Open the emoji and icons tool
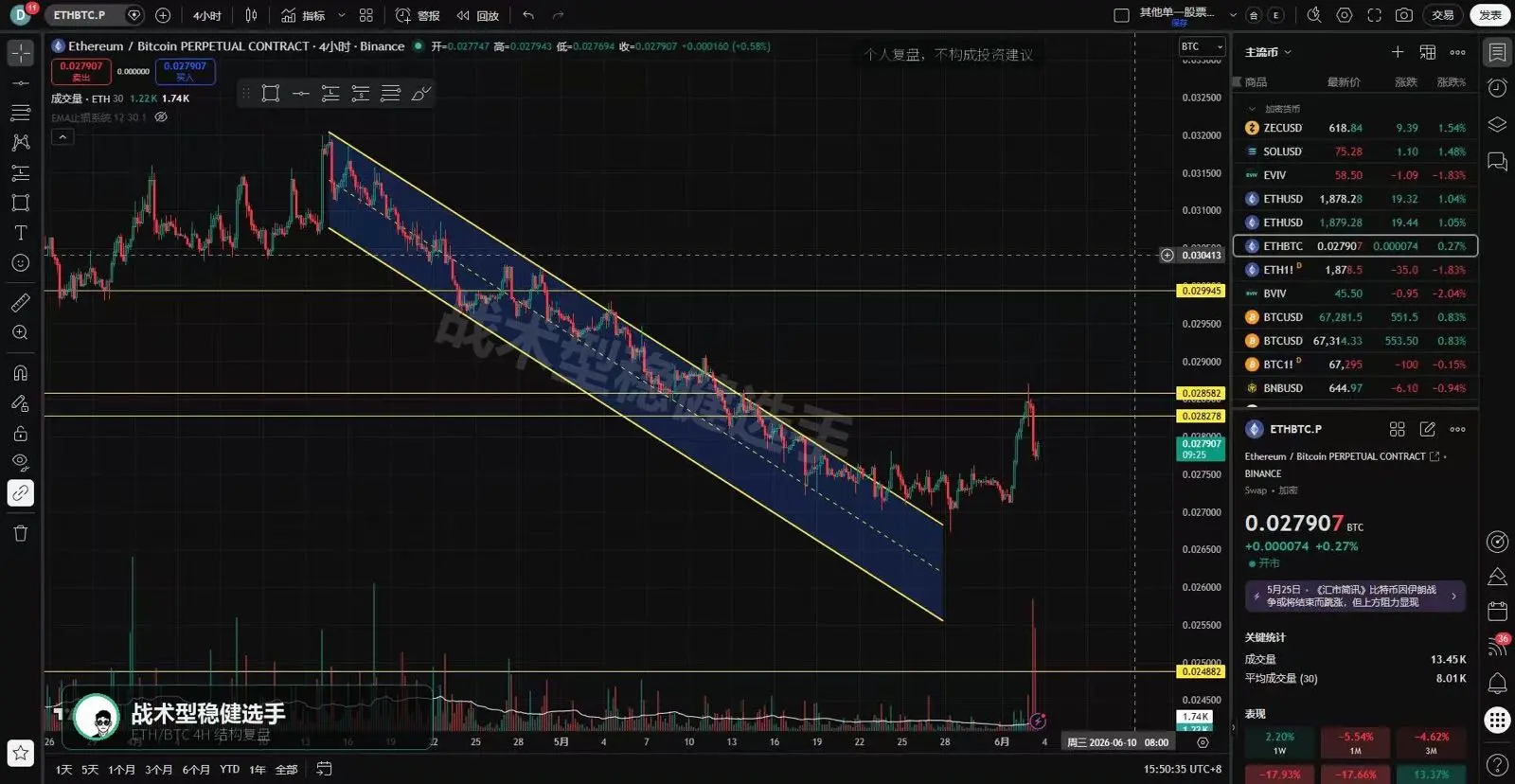The width and height of the screenshot is (1515, 784). point(20,263)
